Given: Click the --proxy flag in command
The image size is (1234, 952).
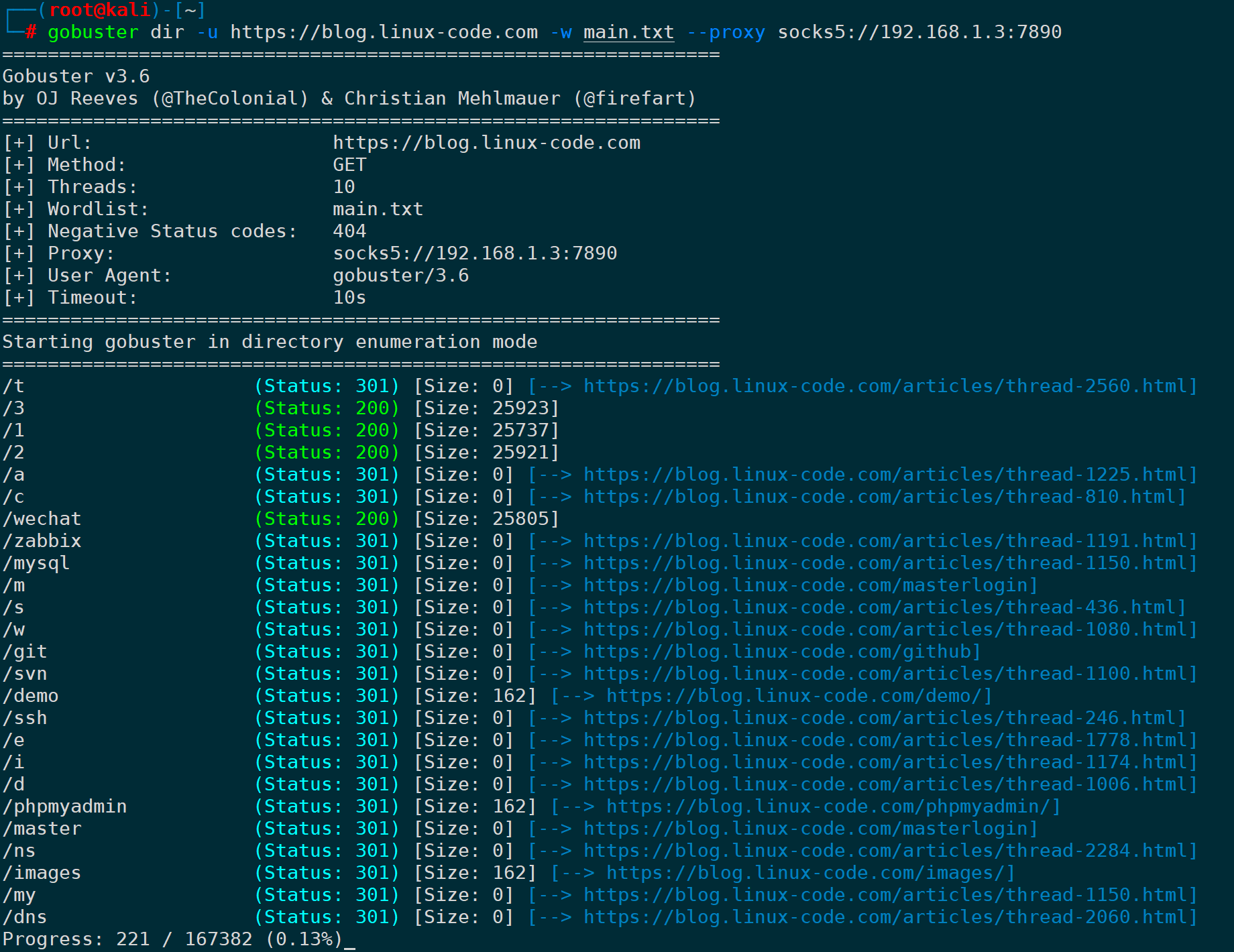Looking at the screenshot, I should [726, 32].
